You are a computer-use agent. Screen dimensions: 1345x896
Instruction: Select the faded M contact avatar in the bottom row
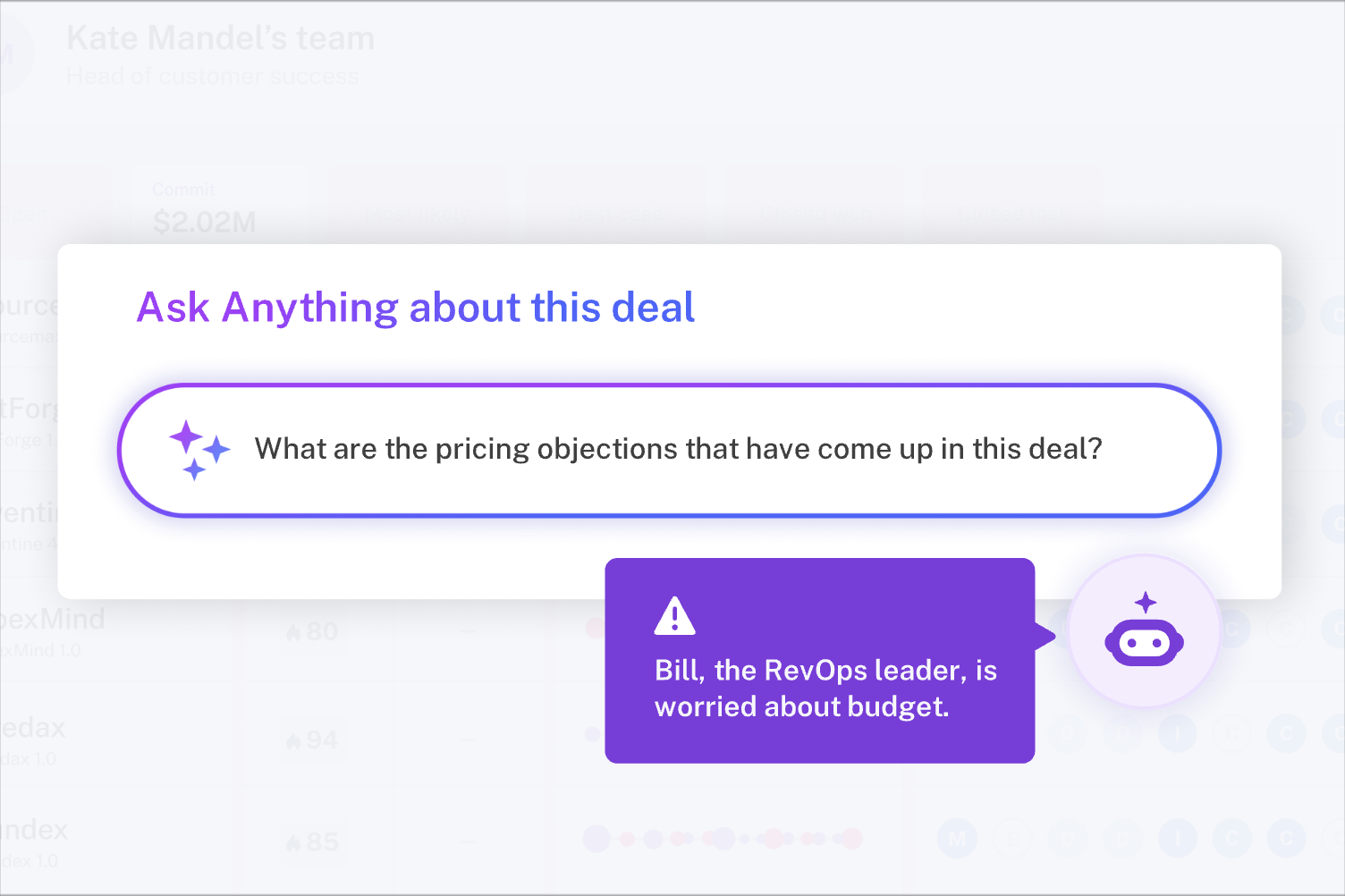(957, 839)
